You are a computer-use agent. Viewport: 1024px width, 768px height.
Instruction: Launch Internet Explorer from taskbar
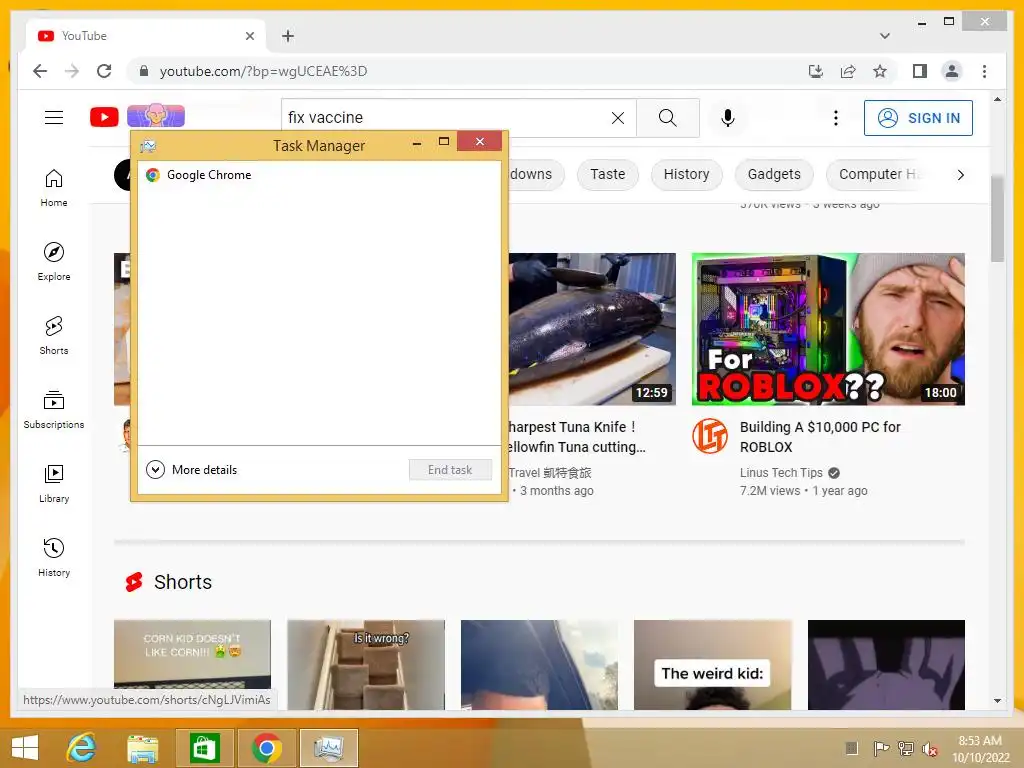point(81,748)
